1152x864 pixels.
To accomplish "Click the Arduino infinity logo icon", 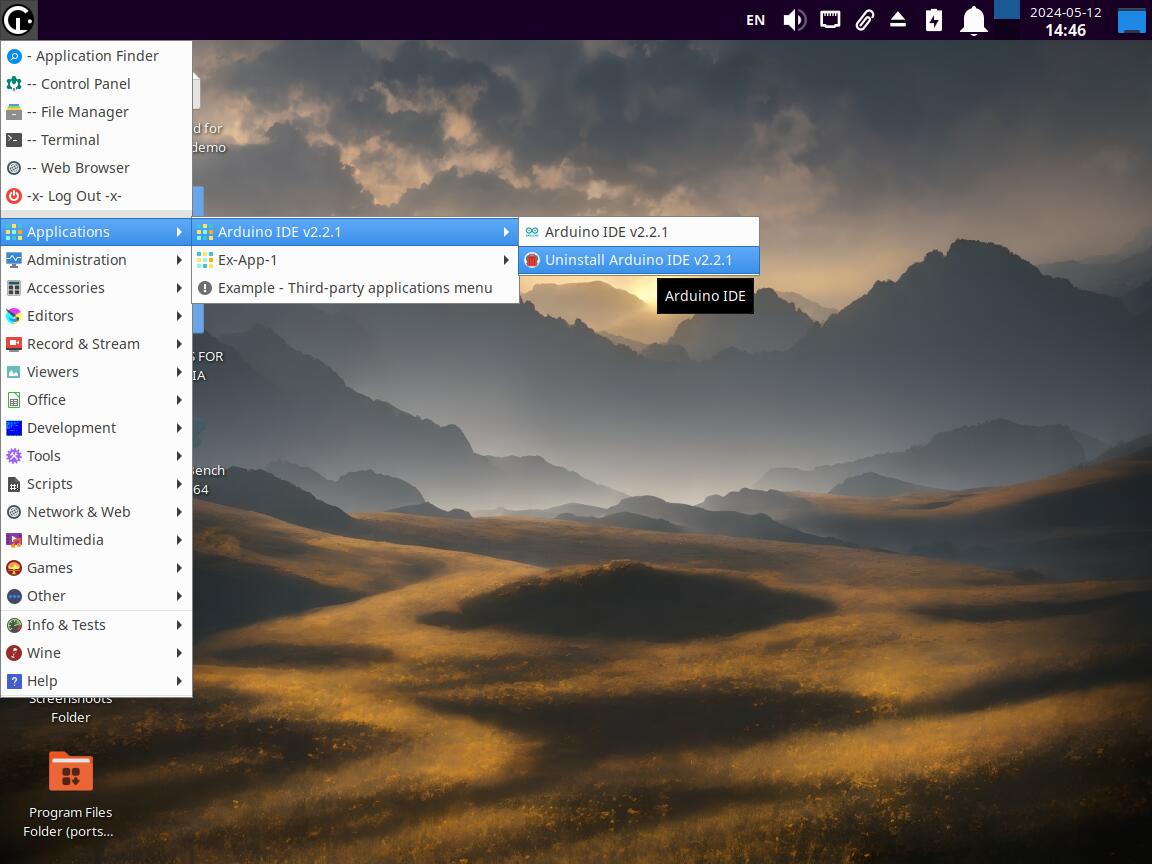I will coord(532,232).
